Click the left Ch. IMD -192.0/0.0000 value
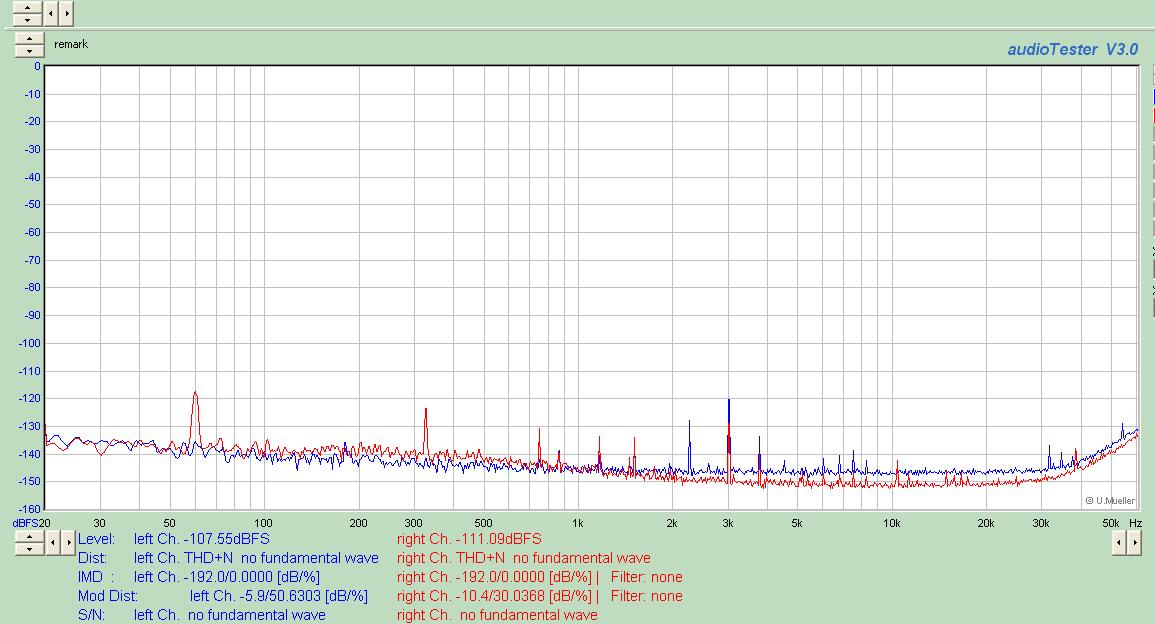 pos(227,577)
